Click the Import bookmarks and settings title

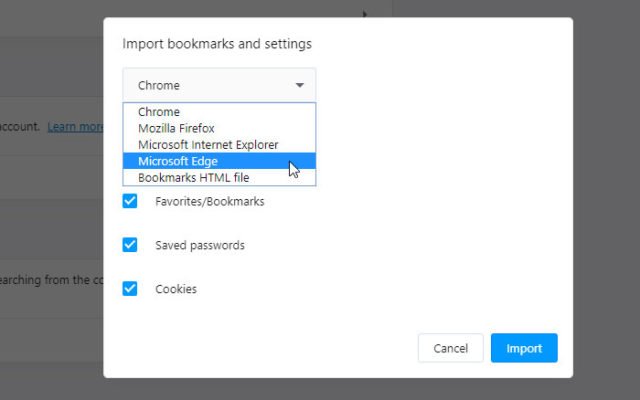point(217,44)
